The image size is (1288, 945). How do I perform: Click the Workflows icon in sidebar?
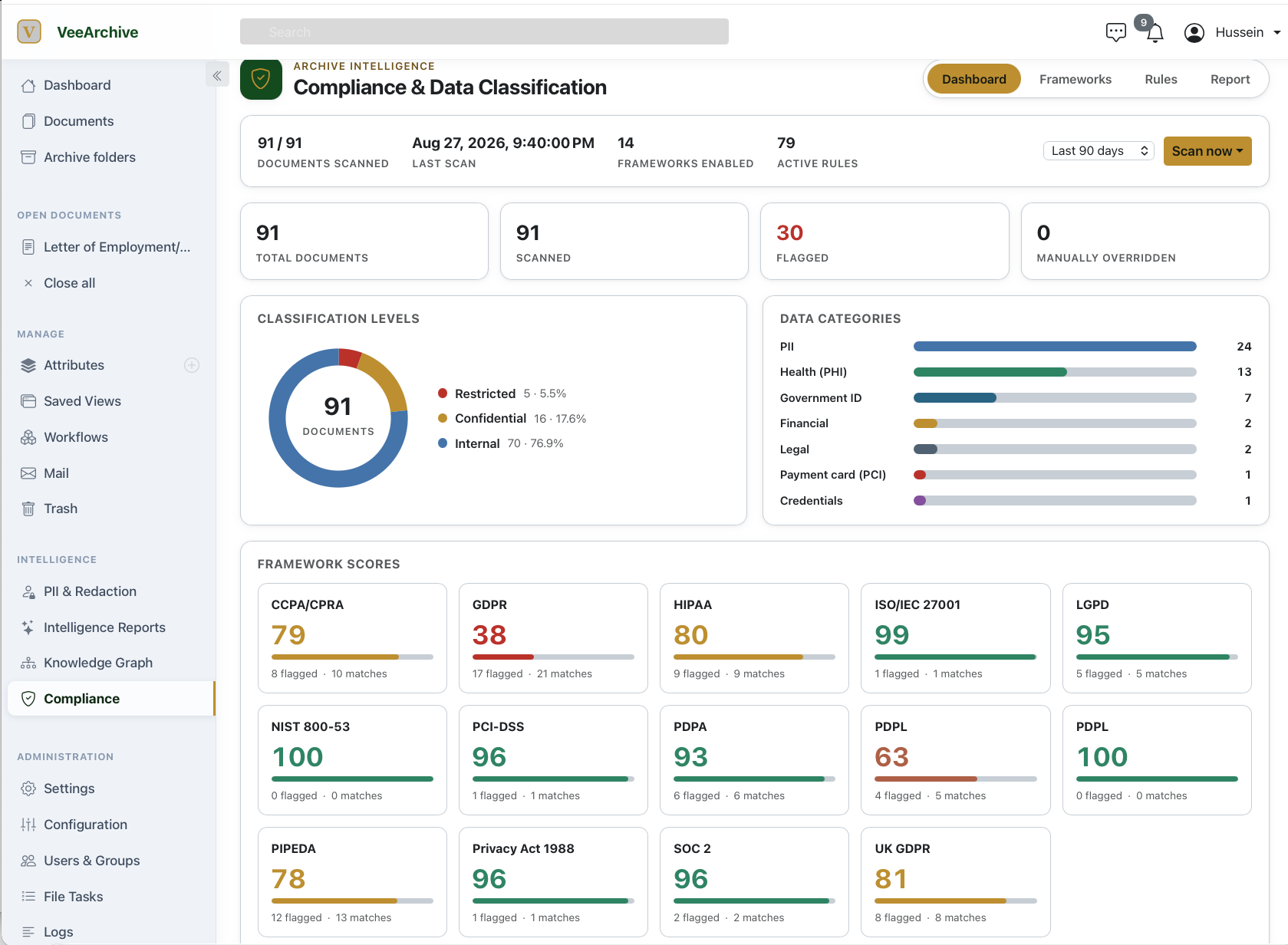point(28,437)
